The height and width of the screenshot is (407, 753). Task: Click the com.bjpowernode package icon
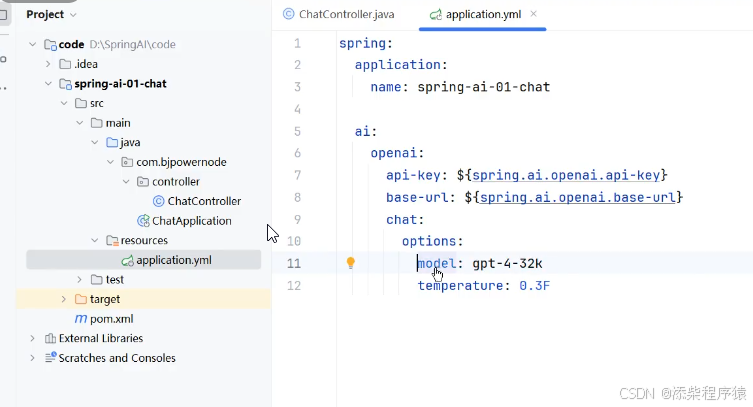pos(127,162)
